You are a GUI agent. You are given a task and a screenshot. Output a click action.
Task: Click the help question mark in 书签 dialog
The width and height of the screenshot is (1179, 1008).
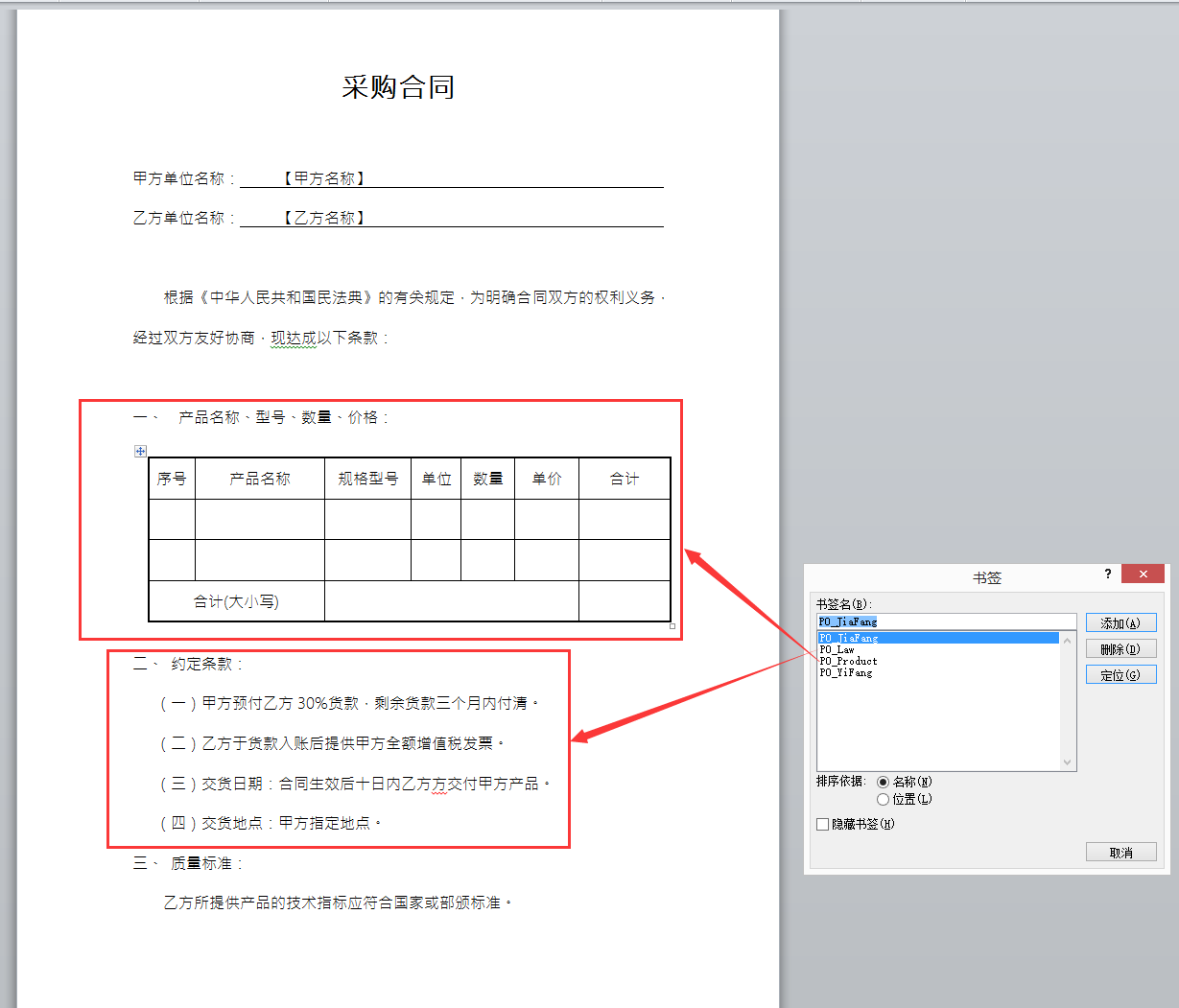coord(1108,574)
